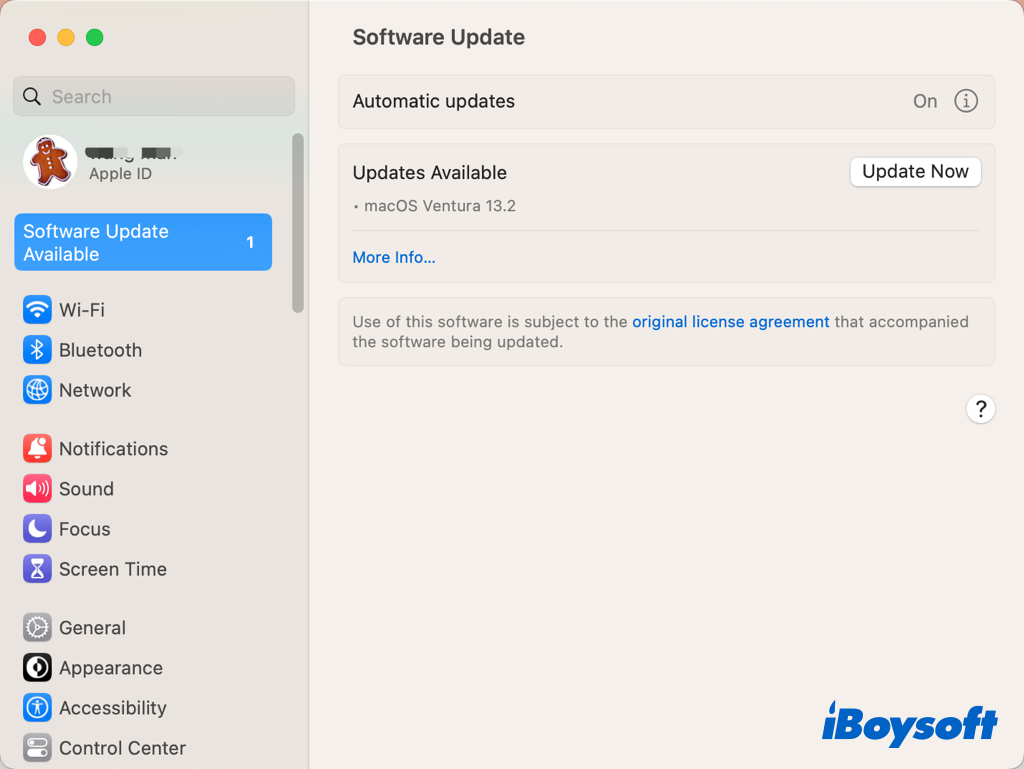This screenshot has width=1024, height=769.
Task: Click the Notifications bell icon
Action: [x=37, y=449]
